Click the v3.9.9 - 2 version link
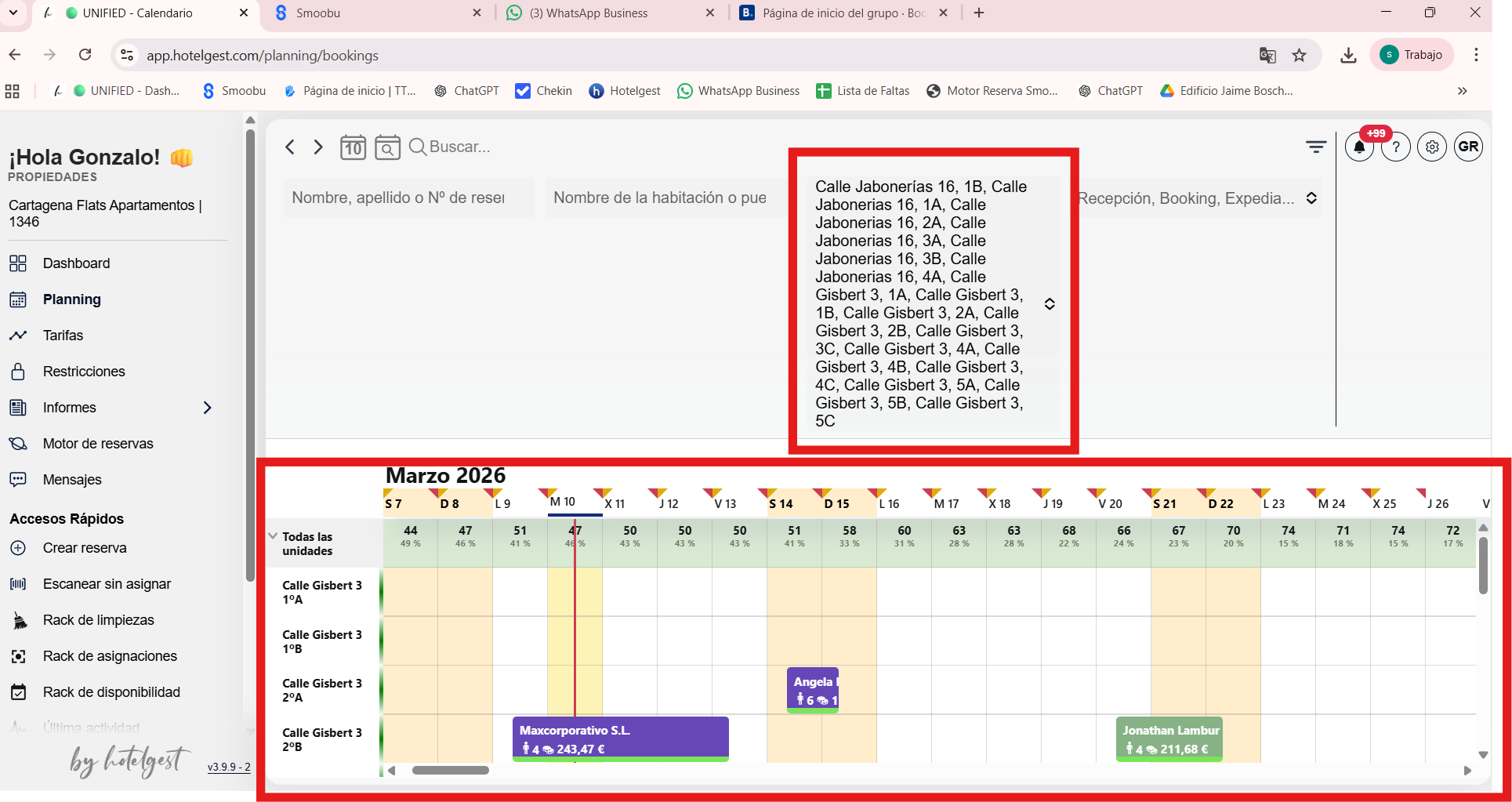 pos(229,767)
